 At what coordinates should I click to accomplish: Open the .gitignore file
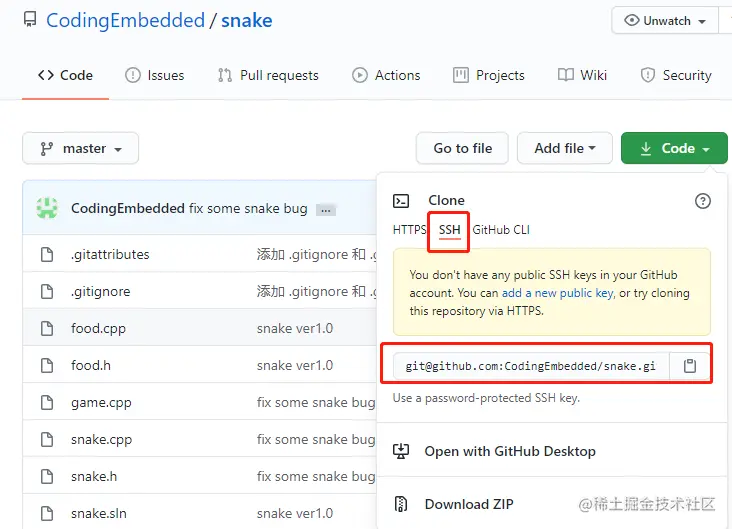[100, 292]
